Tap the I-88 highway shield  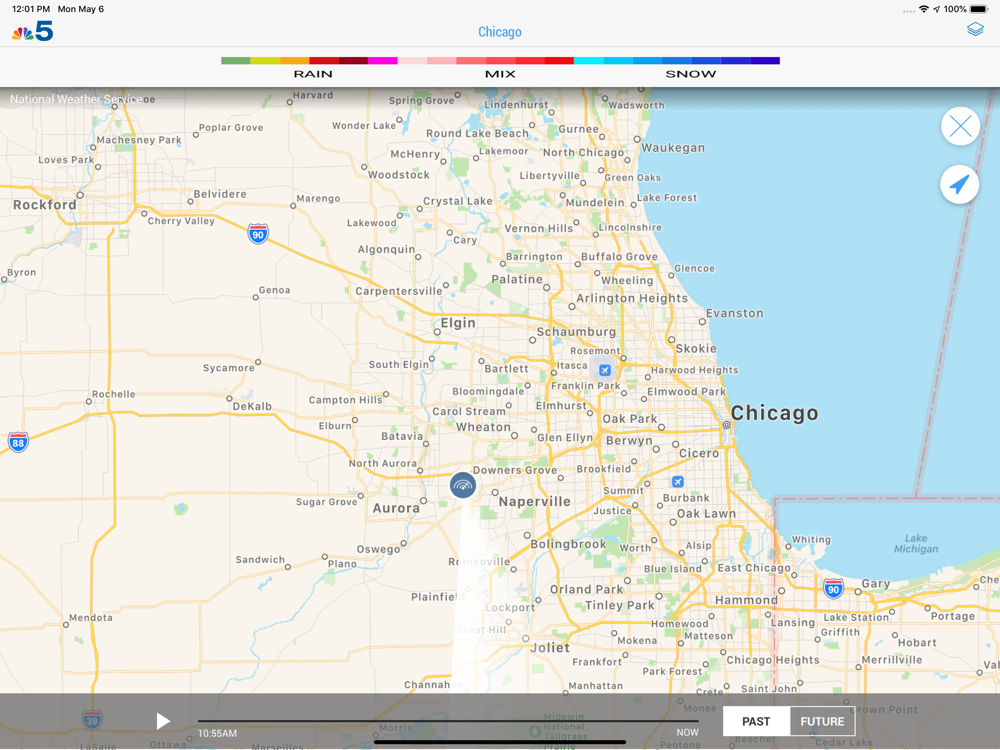point(18,441)
